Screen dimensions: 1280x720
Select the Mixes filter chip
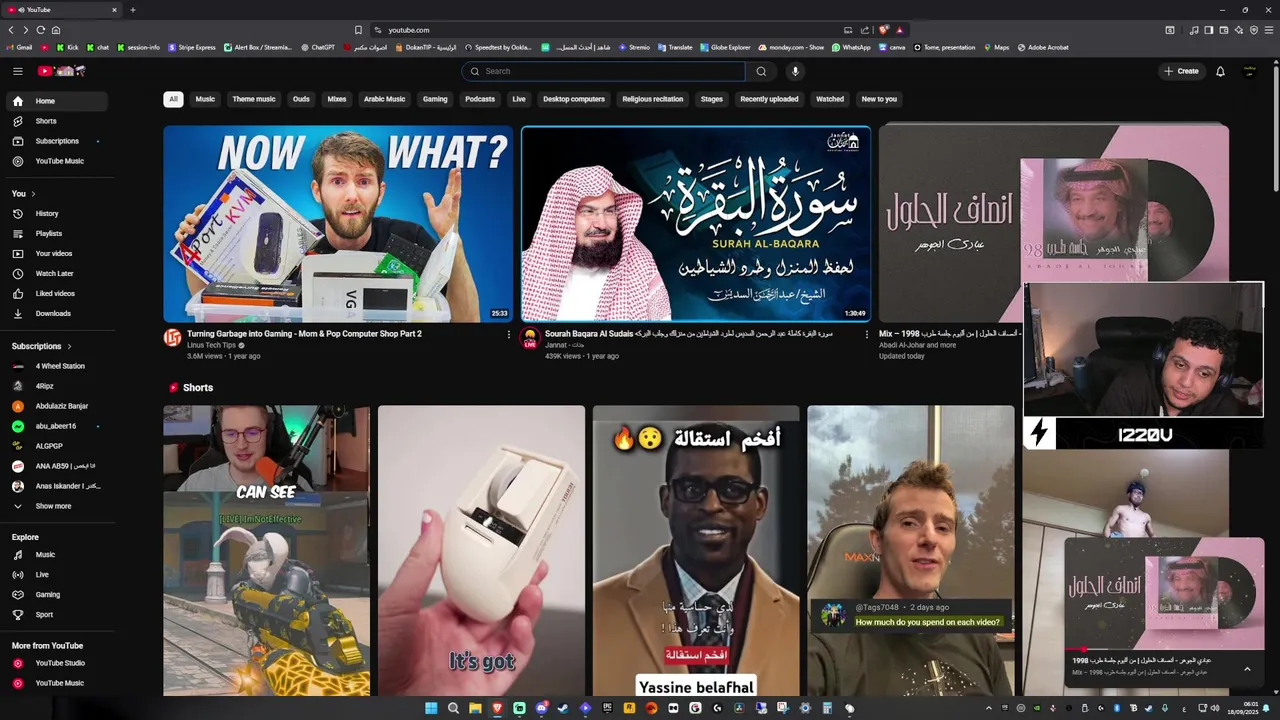pos(337,99)
